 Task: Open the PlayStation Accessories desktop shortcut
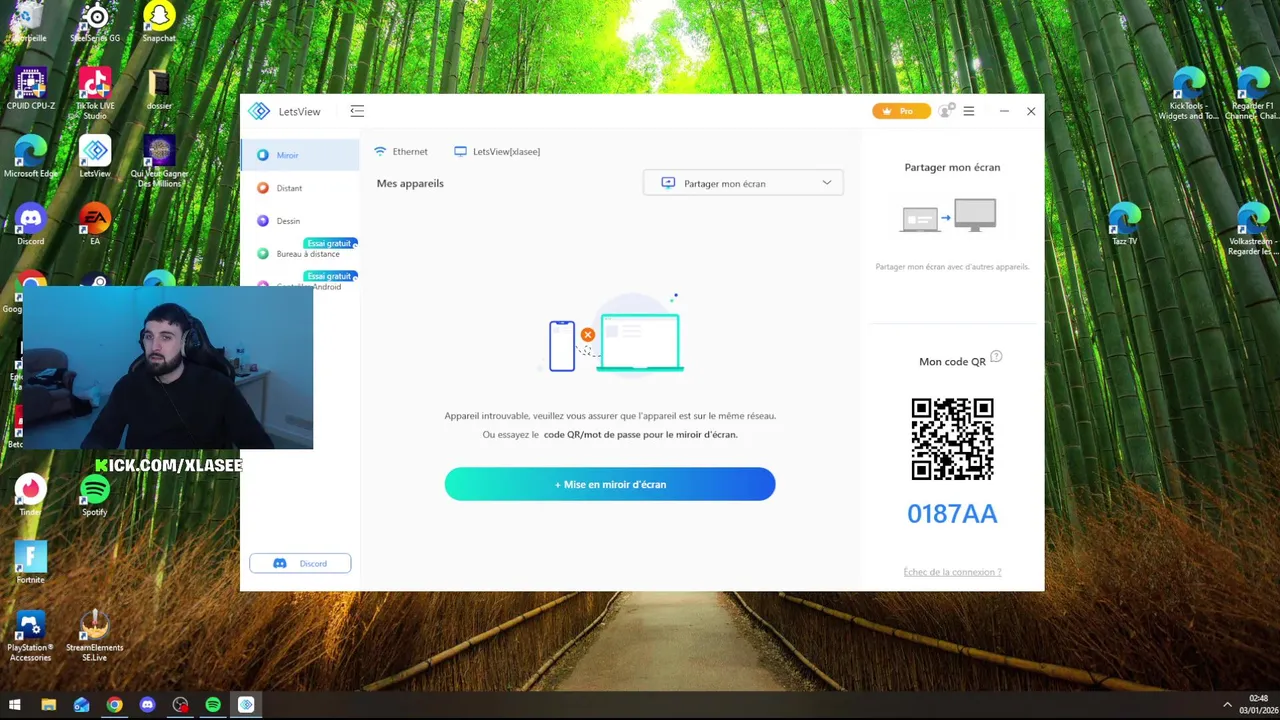tap(30, 636)
